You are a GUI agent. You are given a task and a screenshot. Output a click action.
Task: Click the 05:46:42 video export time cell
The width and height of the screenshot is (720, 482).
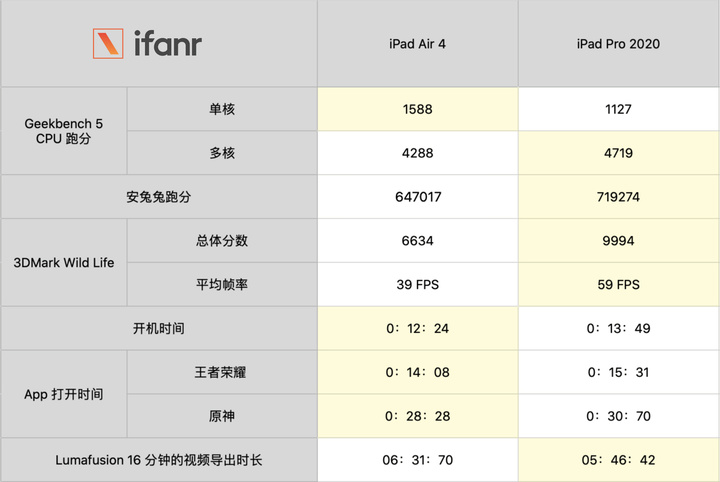618,460
